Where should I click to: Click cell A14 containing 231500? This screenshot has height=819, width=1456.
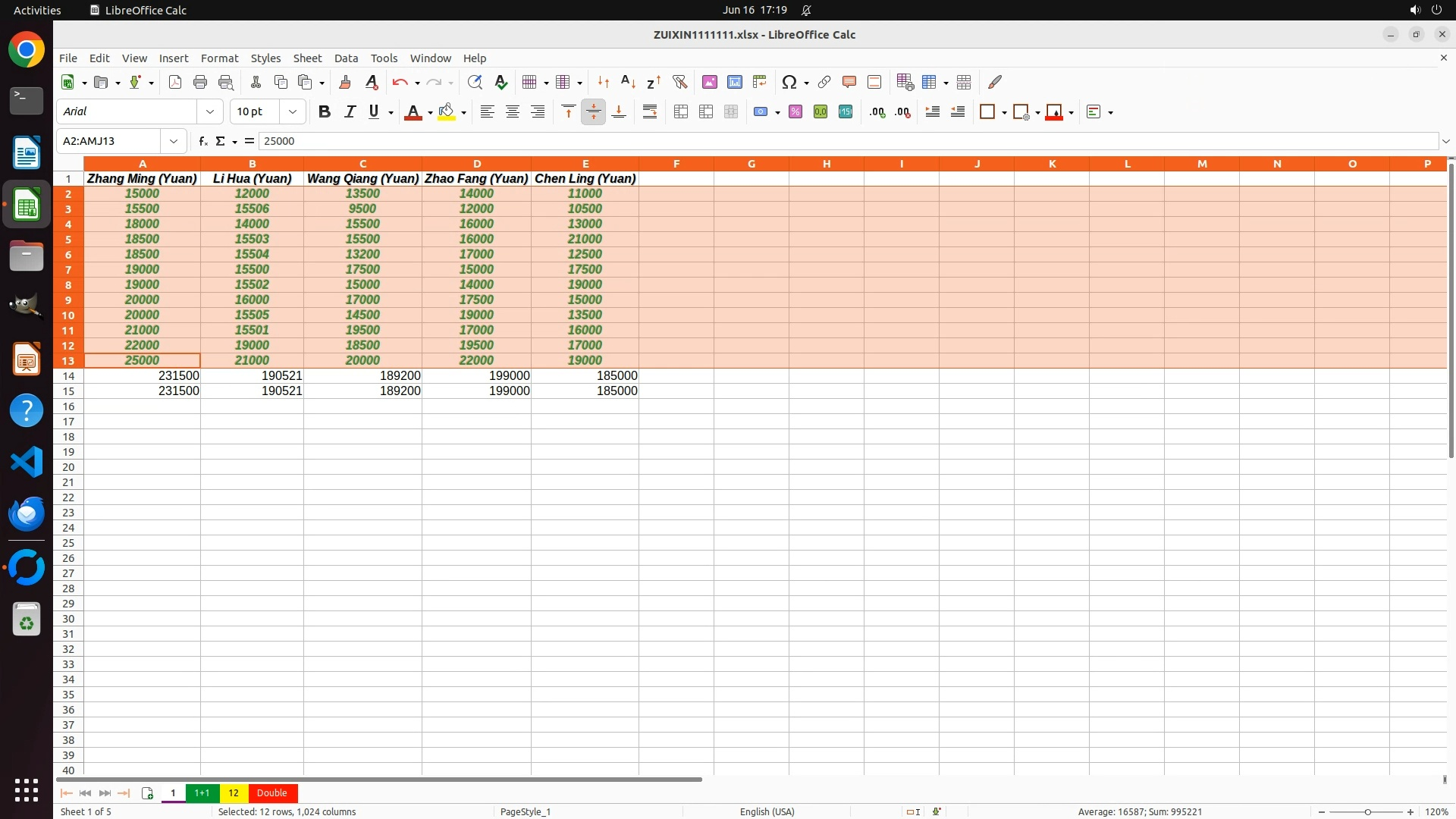(143, 376)
